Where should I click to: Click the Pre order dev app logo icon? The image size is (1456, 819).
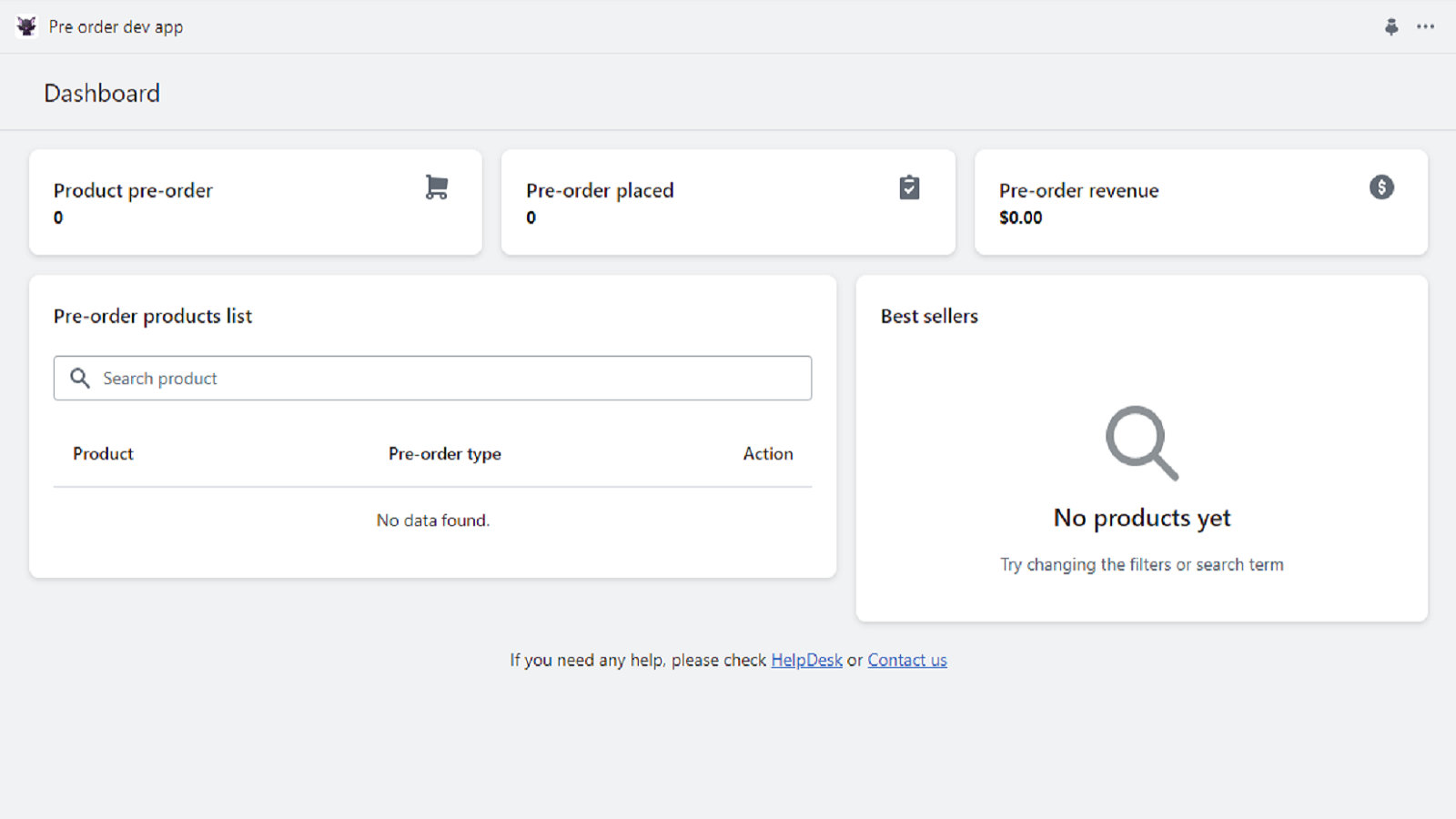click(x=26, y=26)
